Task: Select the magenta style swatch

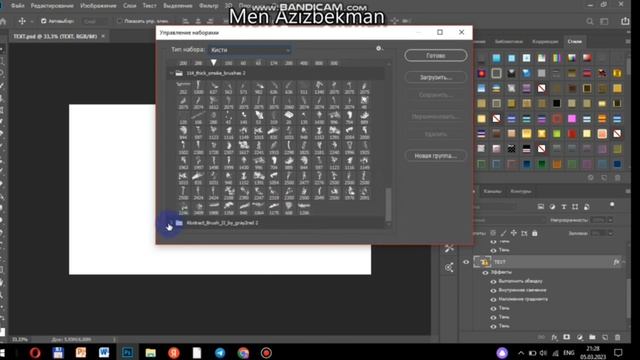Action: coord(572,119)
